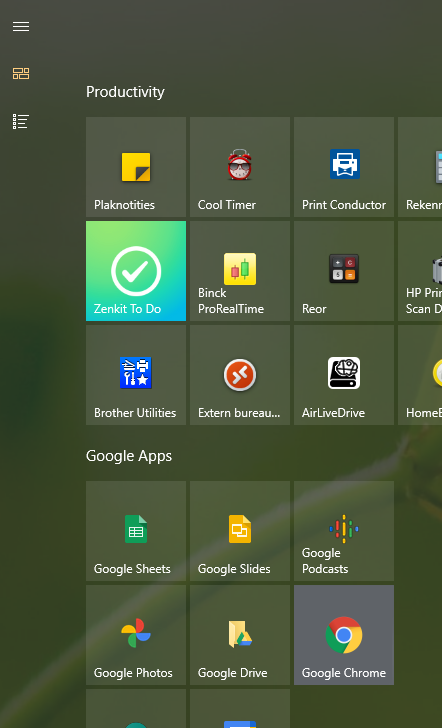Image resolution: width=442 pixels, height=728 pixels.
Task: Launch Zenkit To Do
Action: pyautogui.click(x=136, y=271)
